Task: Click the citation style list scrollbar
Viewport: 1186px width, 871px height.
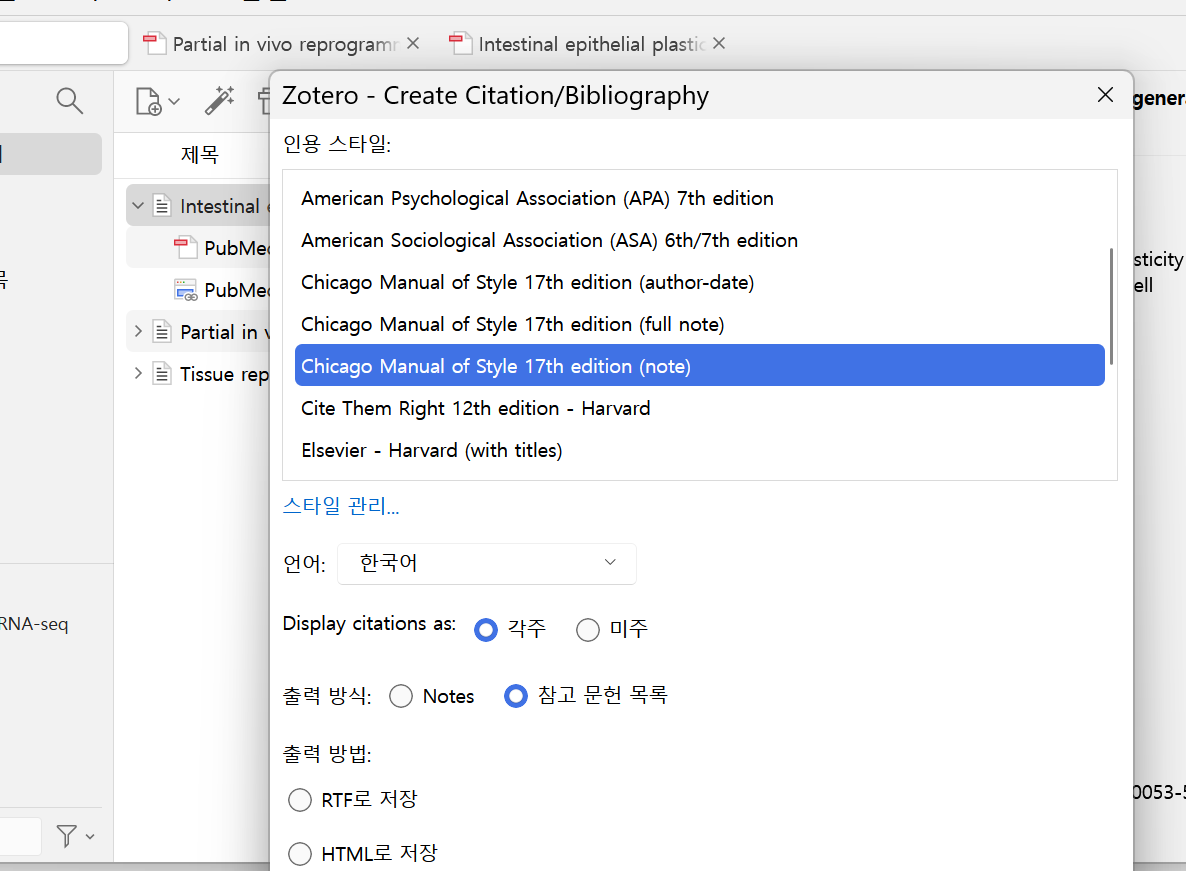Action: click(1111, 306)
